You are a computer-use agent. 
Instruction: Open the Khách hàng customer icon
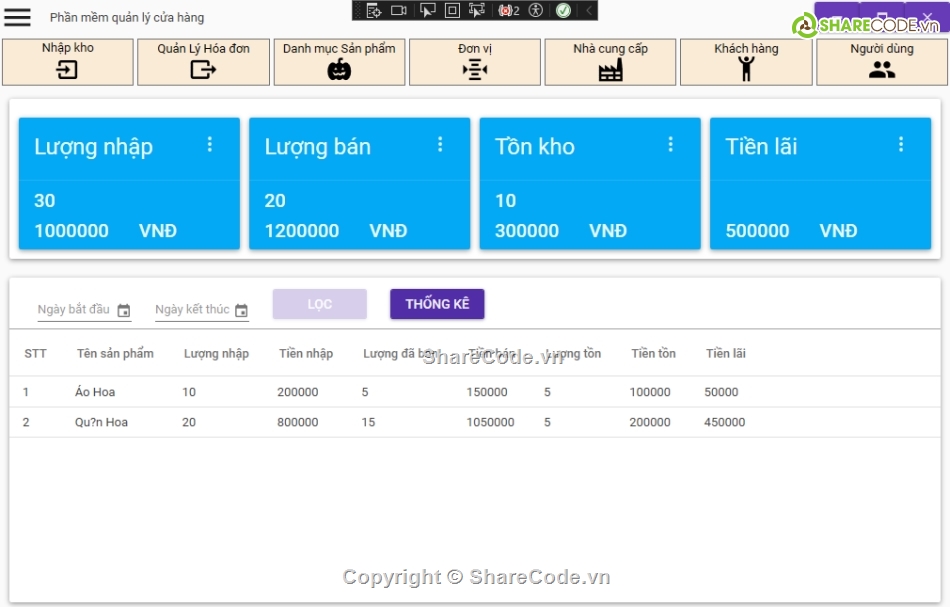point(746,69)
